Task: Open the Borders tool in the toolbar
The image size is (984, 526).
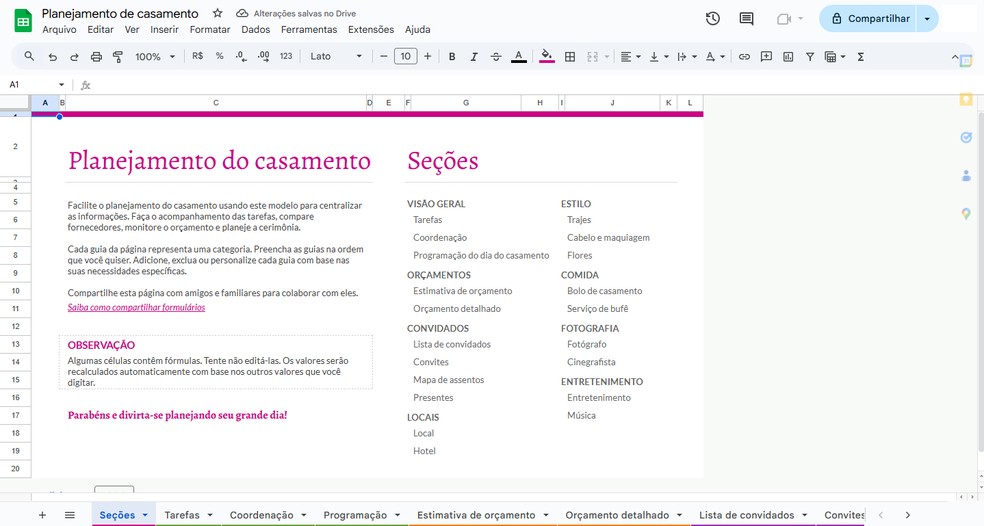Action: tap(570, 57)
